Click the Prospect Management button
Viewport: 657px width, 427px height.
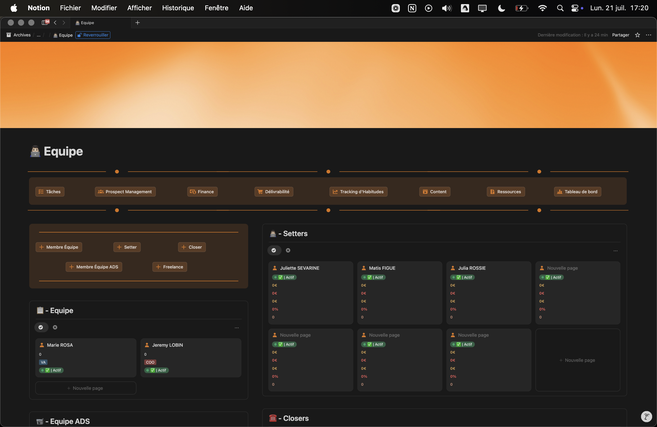tap(125, 191)
